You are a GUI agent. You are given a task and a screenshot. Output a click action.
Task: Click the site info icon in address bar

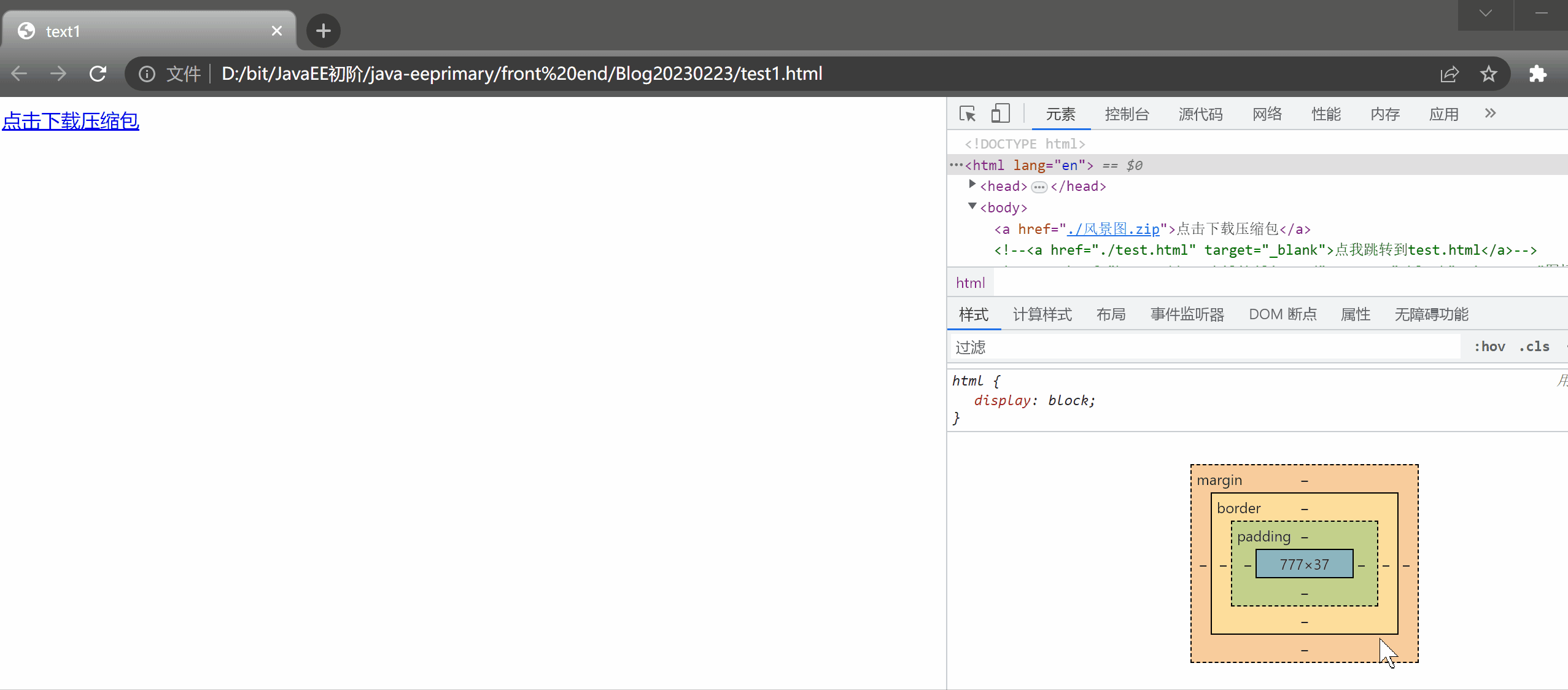click(x=147, y=74)
